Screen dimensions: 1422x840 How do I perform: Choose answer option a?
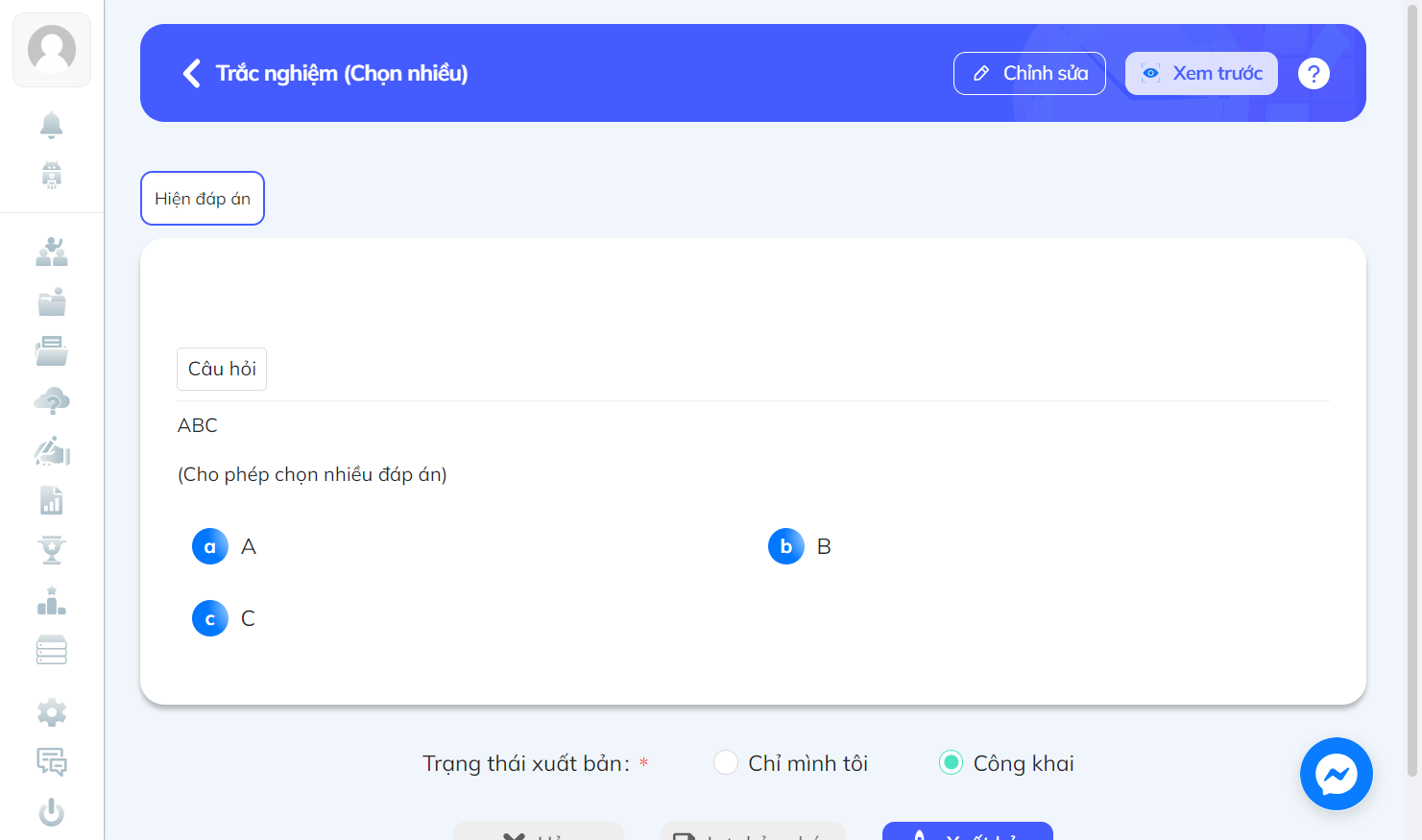click(x=210, y=546)
